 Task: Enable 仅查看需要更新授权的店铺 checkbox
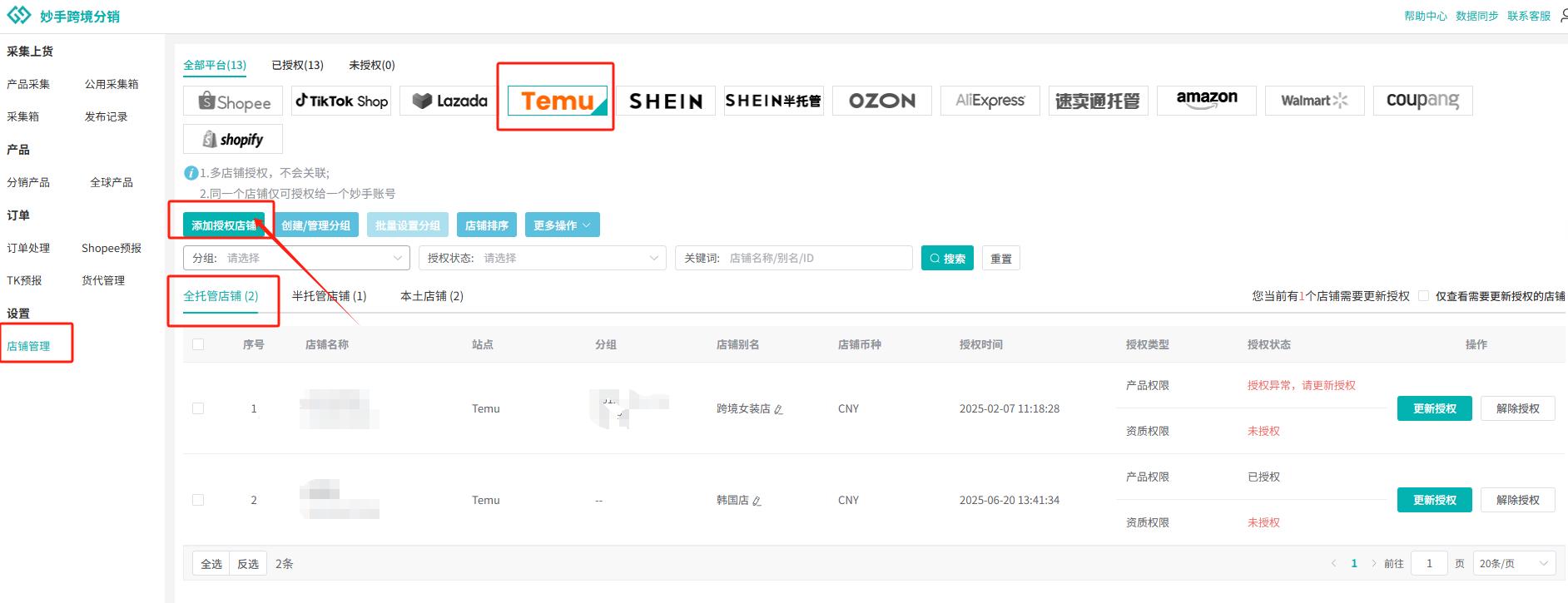1423,296
